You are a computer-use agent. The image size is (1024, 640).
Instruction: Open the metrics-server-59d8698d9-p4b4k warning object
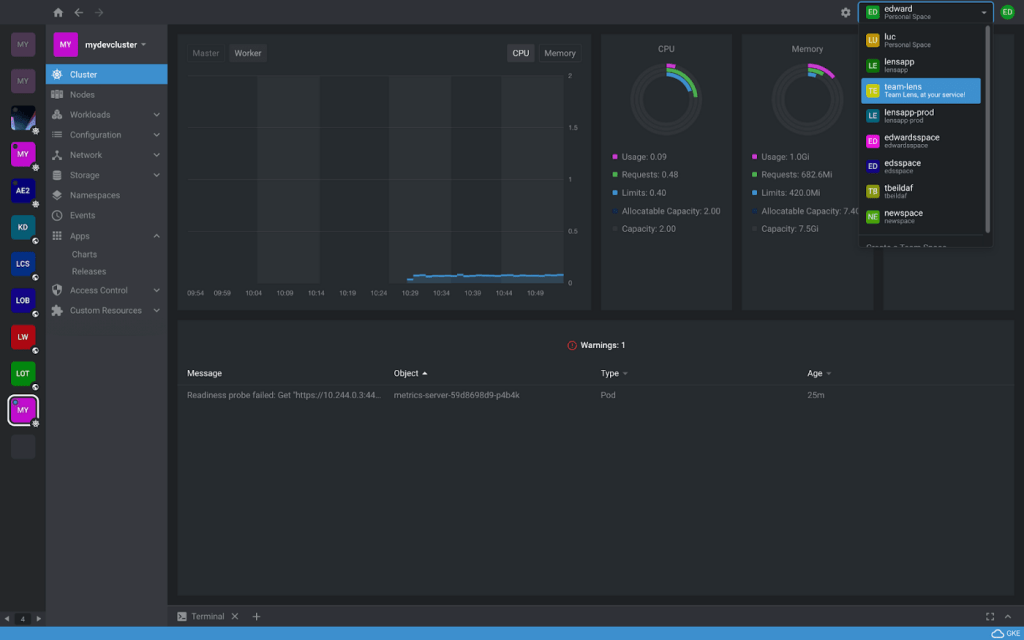(456, 396)
